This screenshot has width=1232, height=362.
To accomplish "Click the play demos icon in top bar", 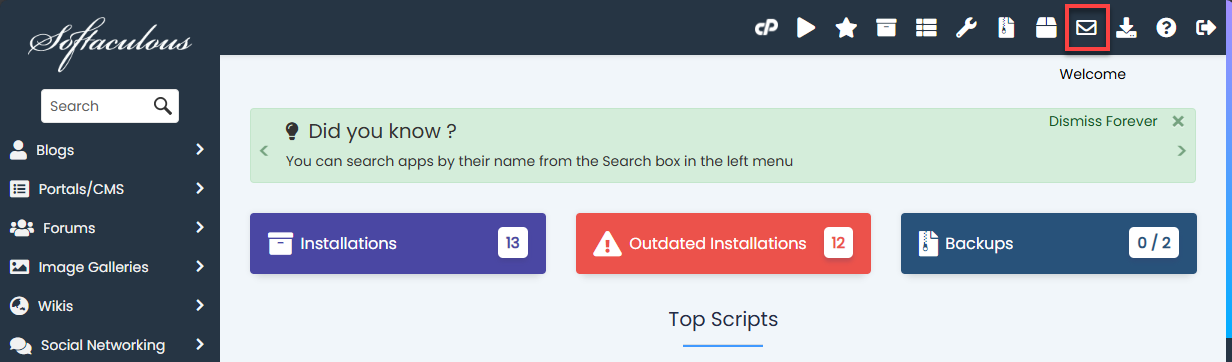I will 806,28.
